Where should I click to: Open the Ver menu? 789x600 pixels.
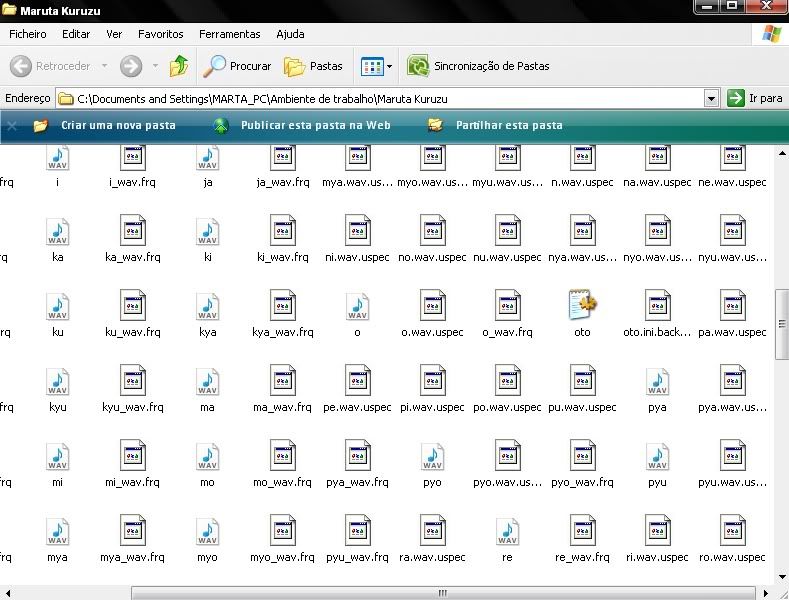(x=114, y=34)
